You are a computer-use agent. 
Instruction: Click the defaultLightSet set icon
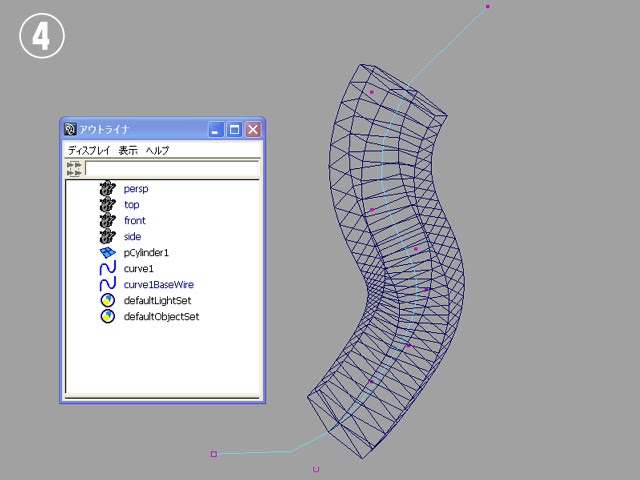(108, 300)
